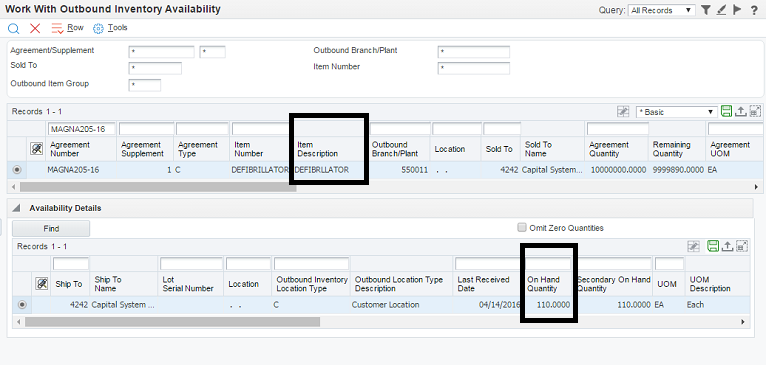Image resolution: width=766 pixels, height=365 pixels.
Task: Click upper grid scroll right arrow
Action: (x=756, y=187)
